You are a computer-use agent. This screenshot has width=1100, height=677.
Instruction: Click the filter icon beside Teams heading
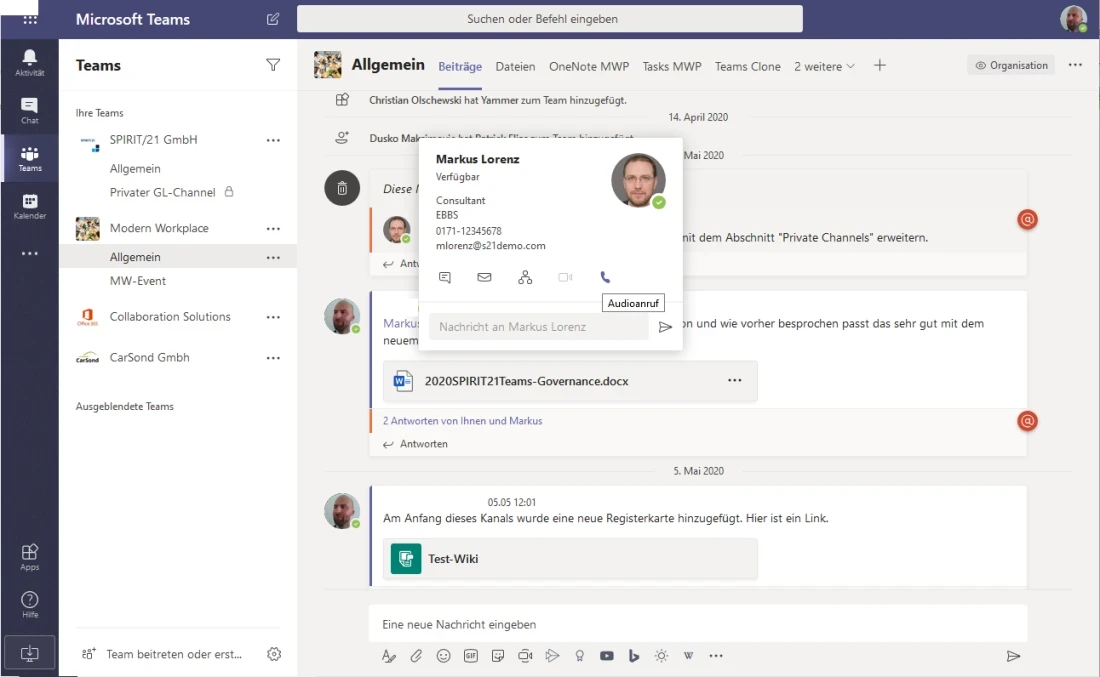pyautogui.click(x=273, y=65)
